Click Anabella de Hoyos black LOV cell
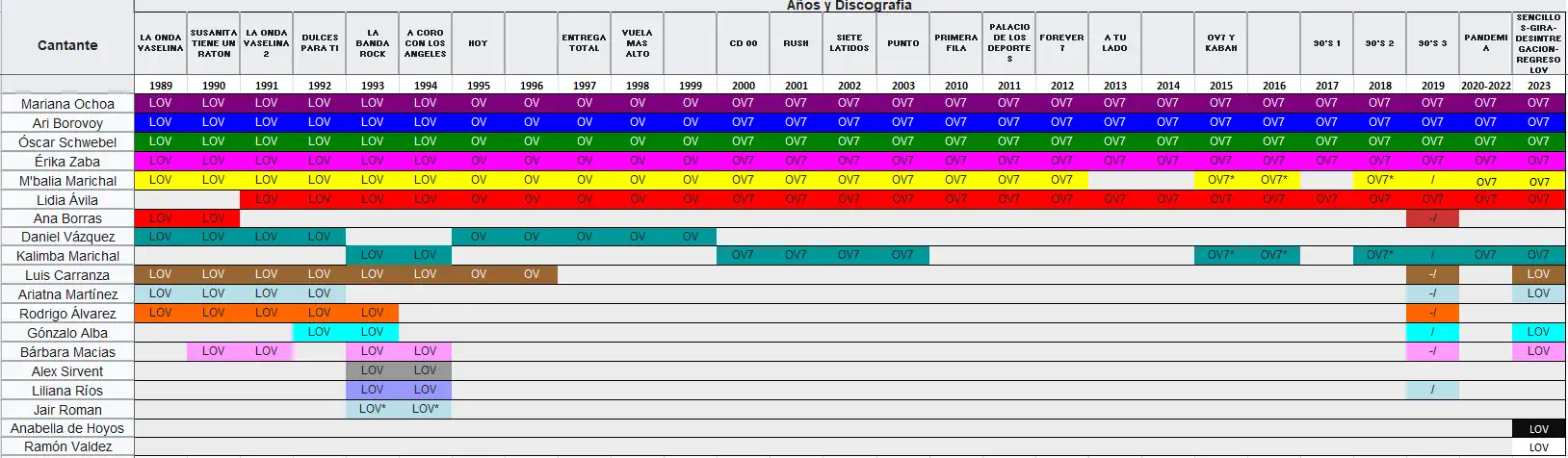This screenshot has height=458, width=1568. (x=1538, y=429)
